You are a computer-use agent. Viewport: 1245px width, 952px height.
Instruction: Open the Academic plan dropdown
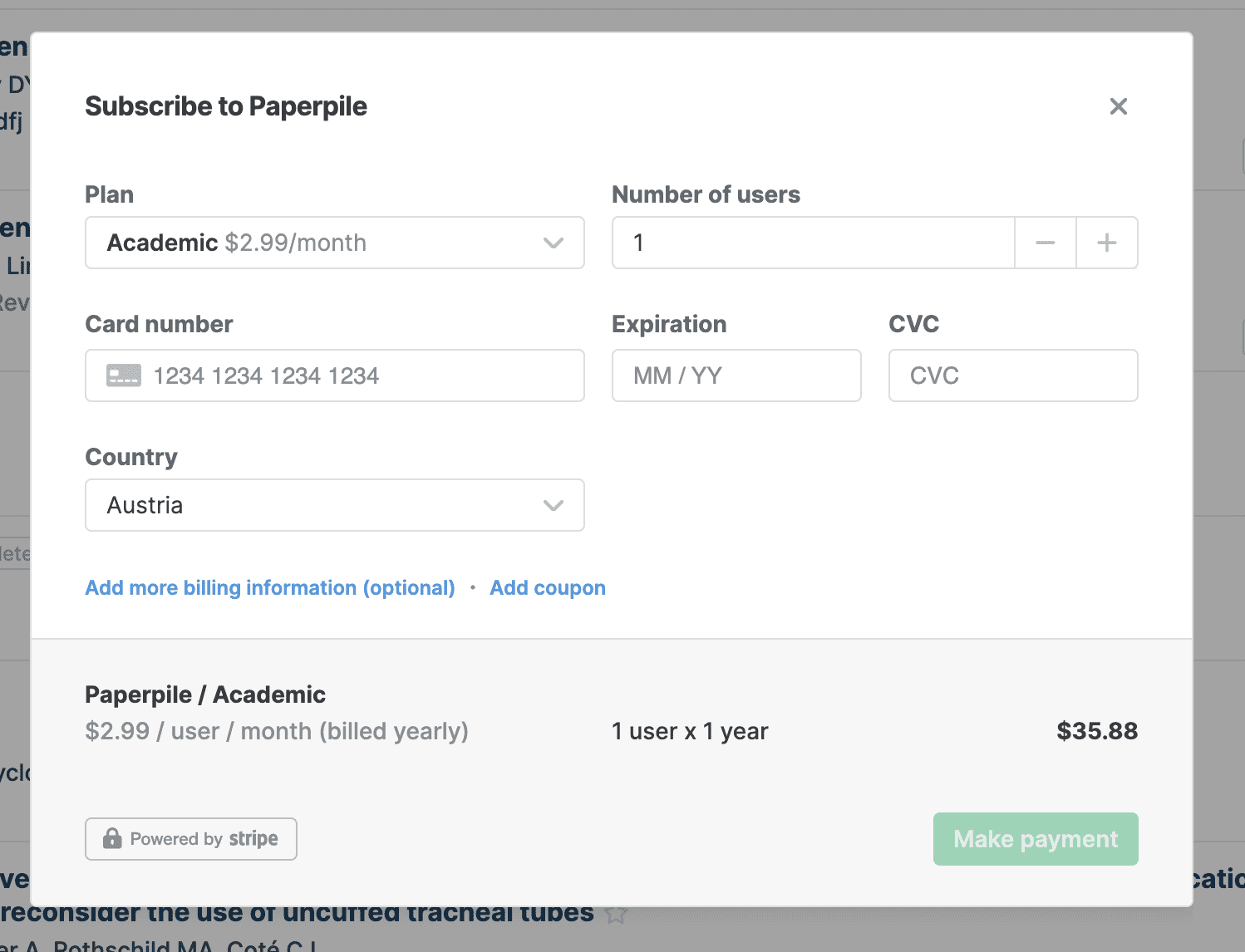(334, 243)
